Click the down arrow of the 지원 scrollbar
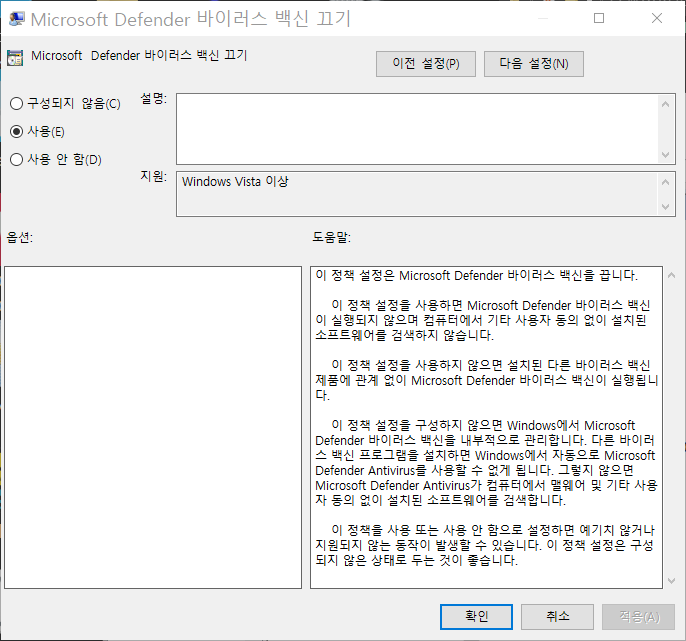The height and width of the screenshot is (641, 686). click(x=666, y=207)
